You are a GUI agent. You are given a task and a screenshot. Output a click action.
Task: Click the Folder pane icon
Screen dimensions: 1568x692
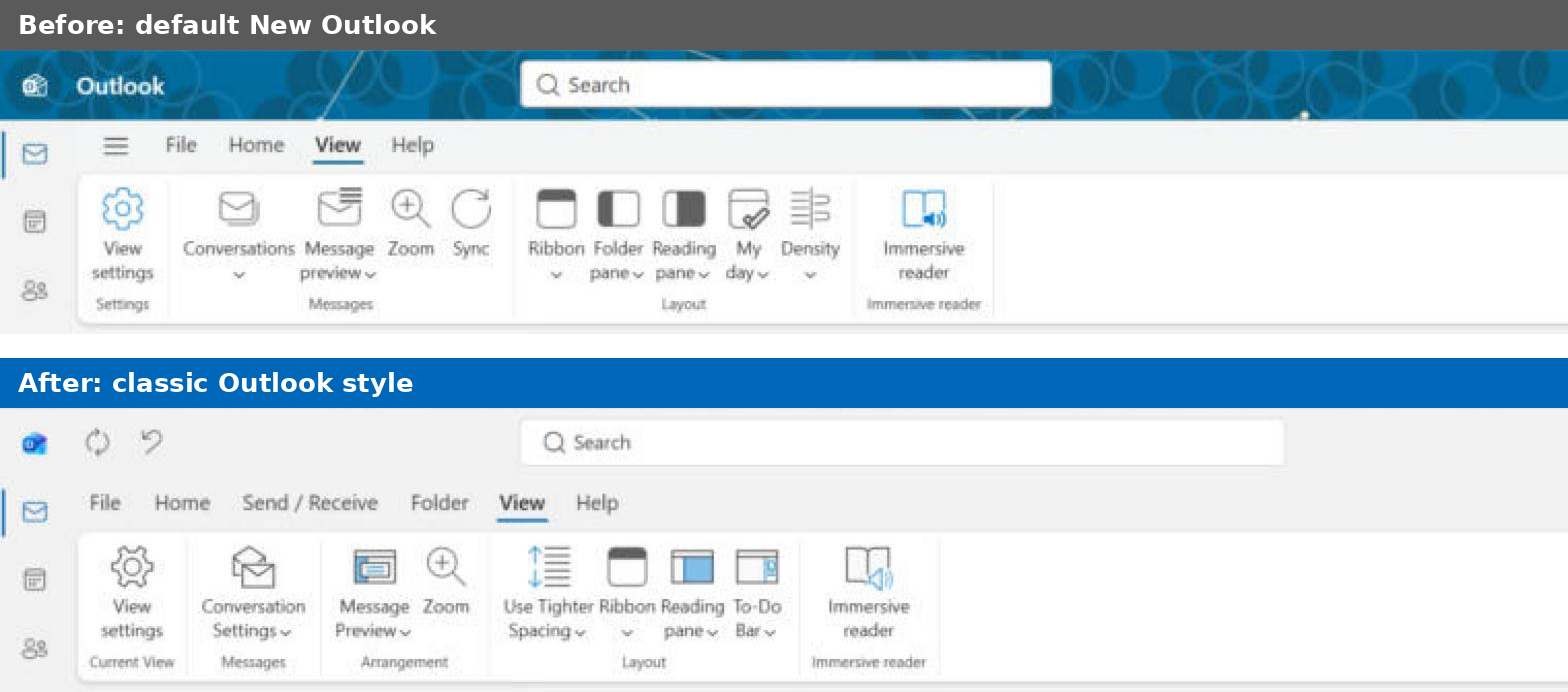618,209
